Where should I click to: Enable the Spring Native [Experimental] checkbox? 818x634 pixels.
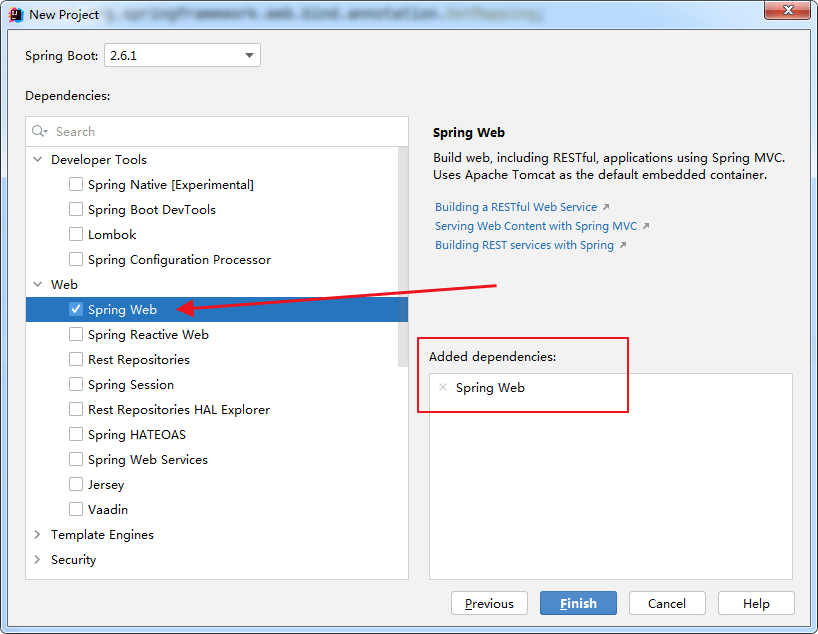[x=76, y=184]
